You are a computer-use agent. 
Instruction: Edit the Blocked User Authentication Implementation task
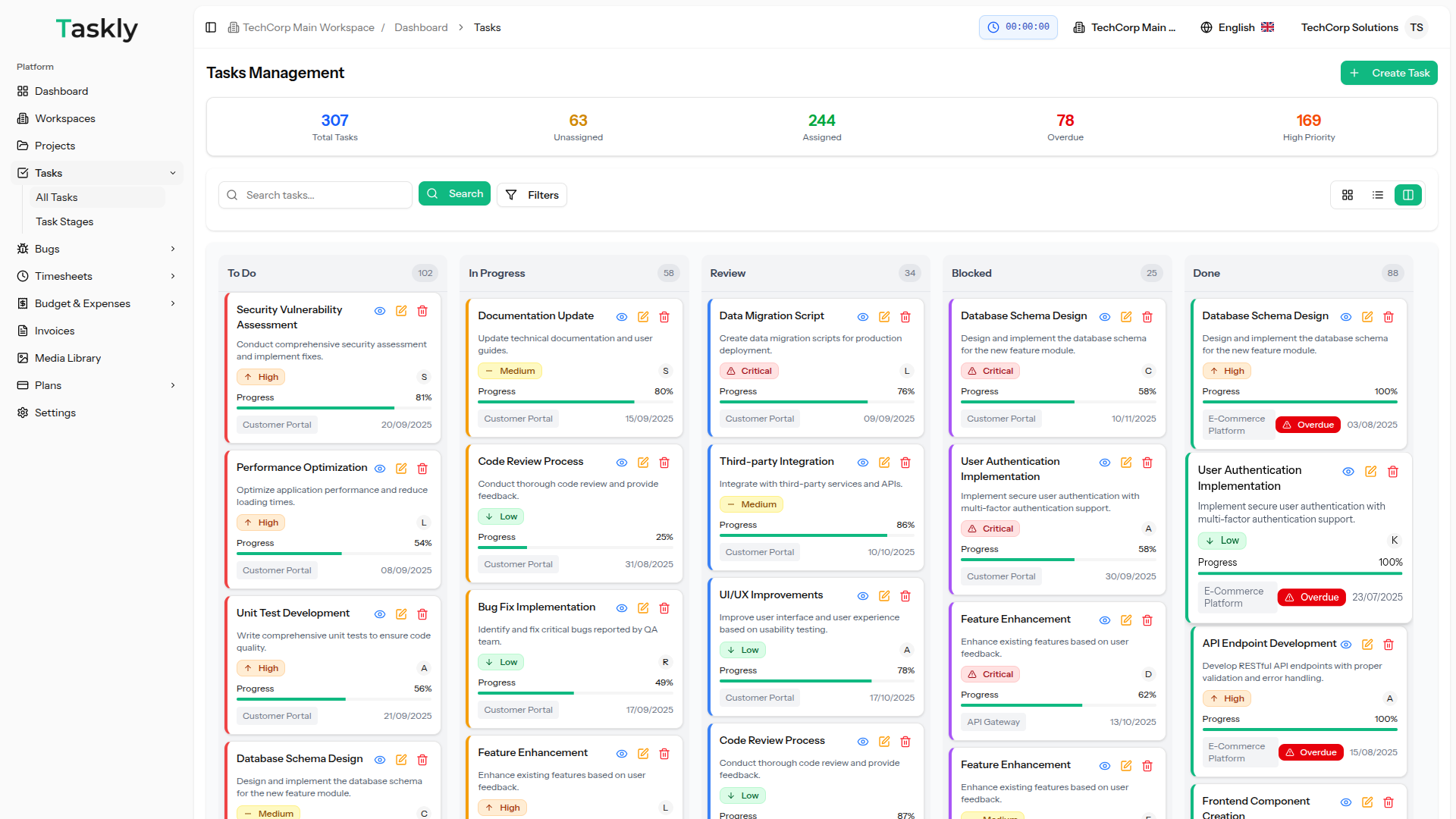1126,463
